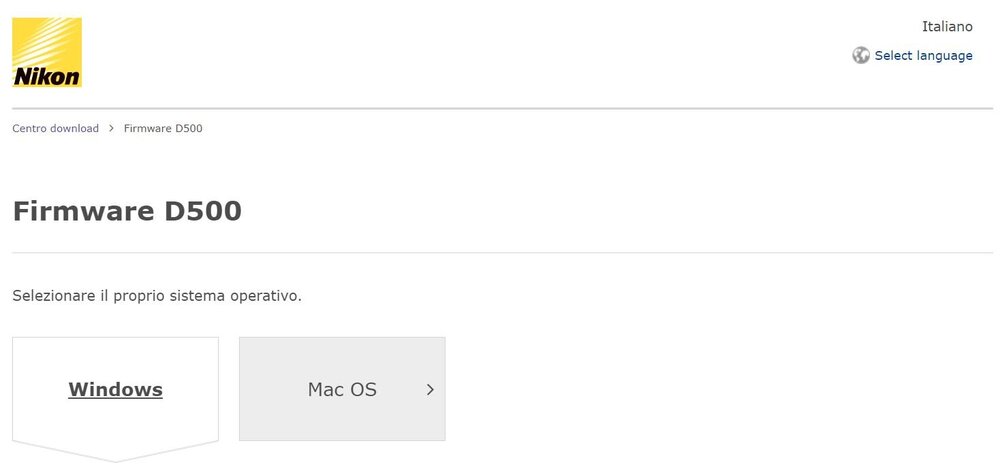Go to Centro download breadcrumb
This screenshot has height=471, width=1000.
pyautogui.click(x=55, y=128)
